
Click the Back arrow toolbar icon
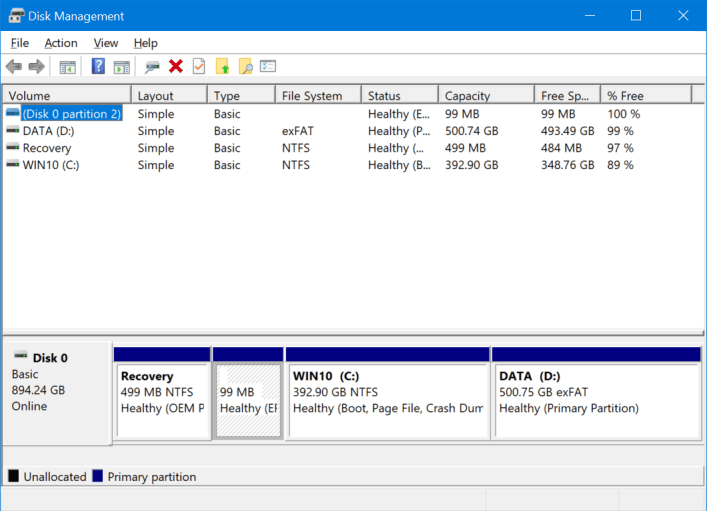tap(14, 67)
